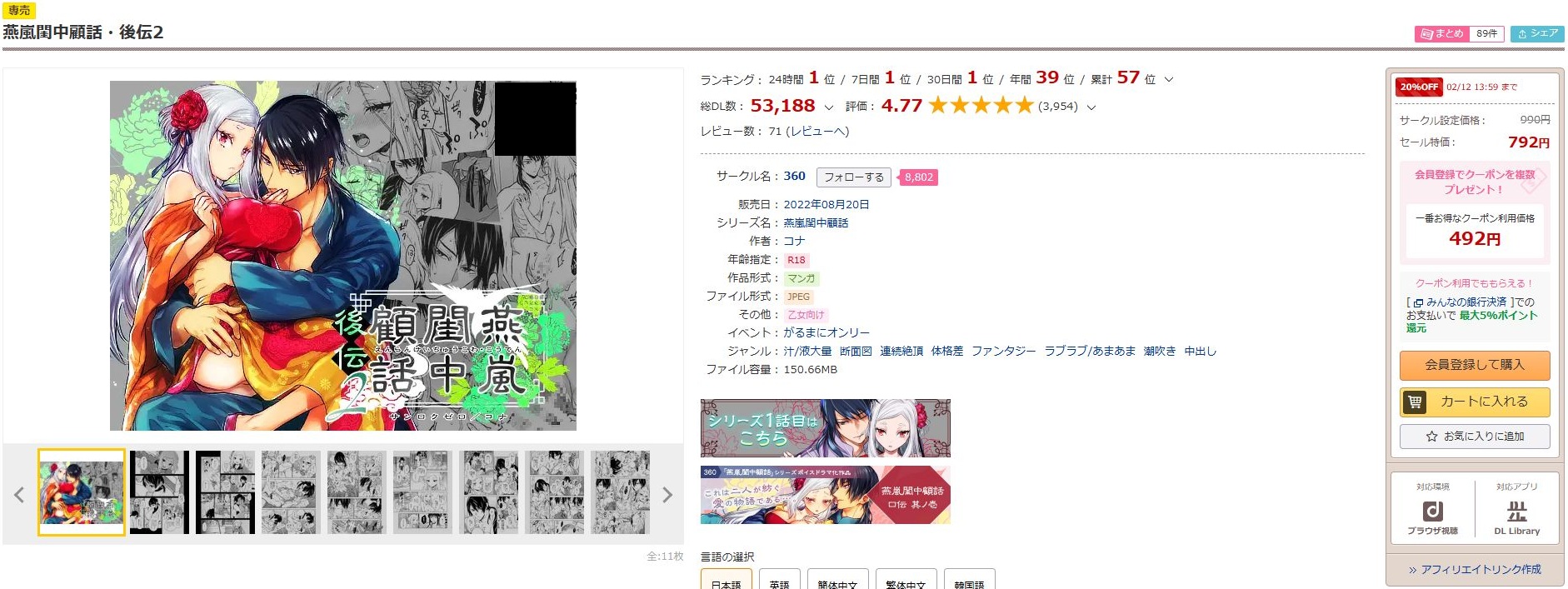Open the アフィリエイトリンク作成 link
The height and width of the screenshot is (589, 1568).
coord(1475,570)
